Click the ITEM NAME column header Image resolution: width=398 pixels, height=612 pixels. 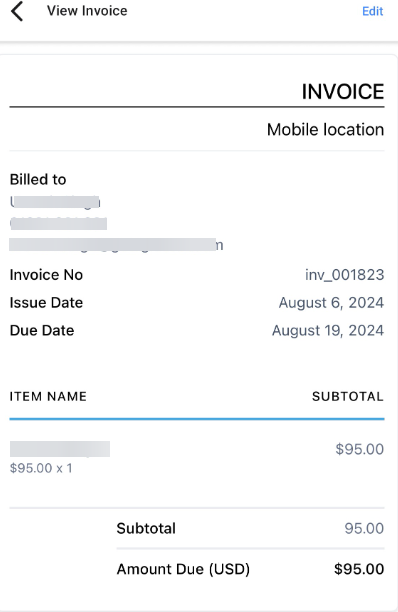[48, 397]
